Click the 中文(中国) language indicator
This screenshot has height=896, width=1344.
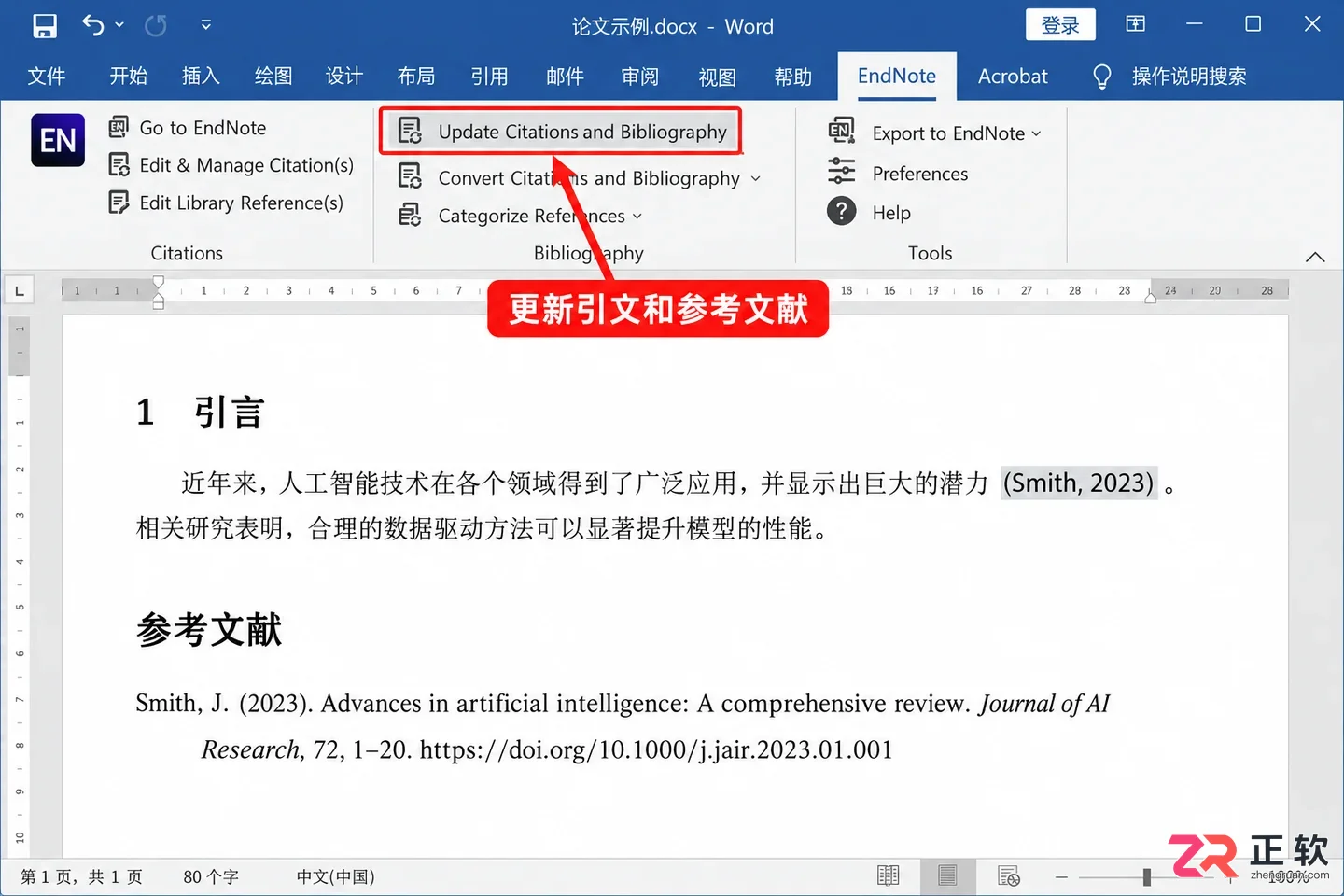[336, 876]
